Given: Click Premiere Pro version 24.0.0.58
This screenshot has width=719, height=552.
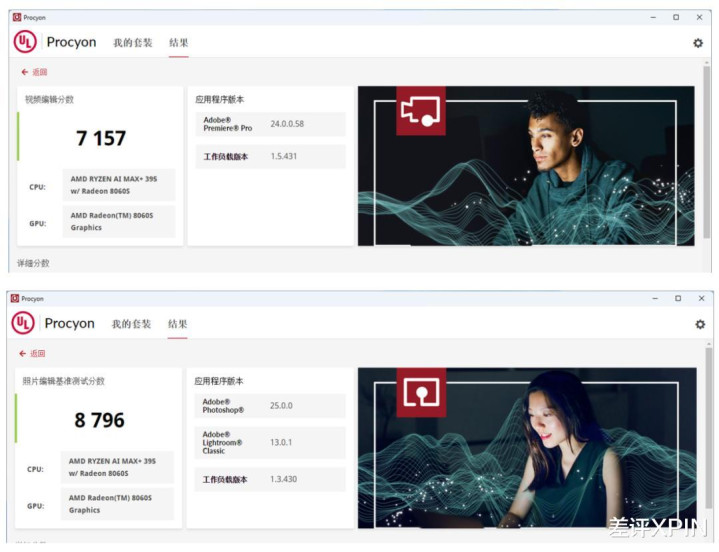Looking at the screenshot, I should [x=287, y=124].
